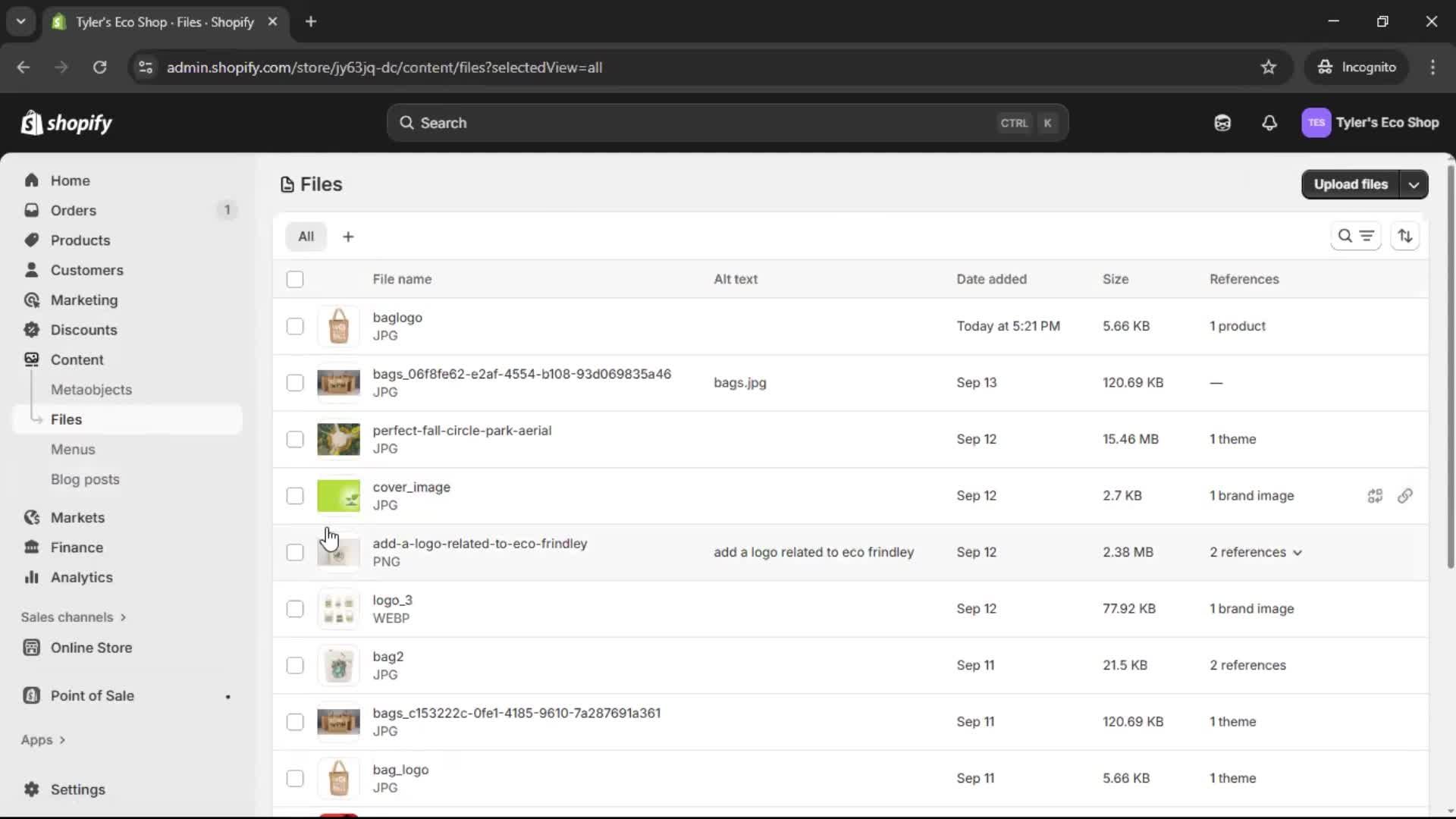Tick the checkbox beside bag2 row

tap(295, 665)
